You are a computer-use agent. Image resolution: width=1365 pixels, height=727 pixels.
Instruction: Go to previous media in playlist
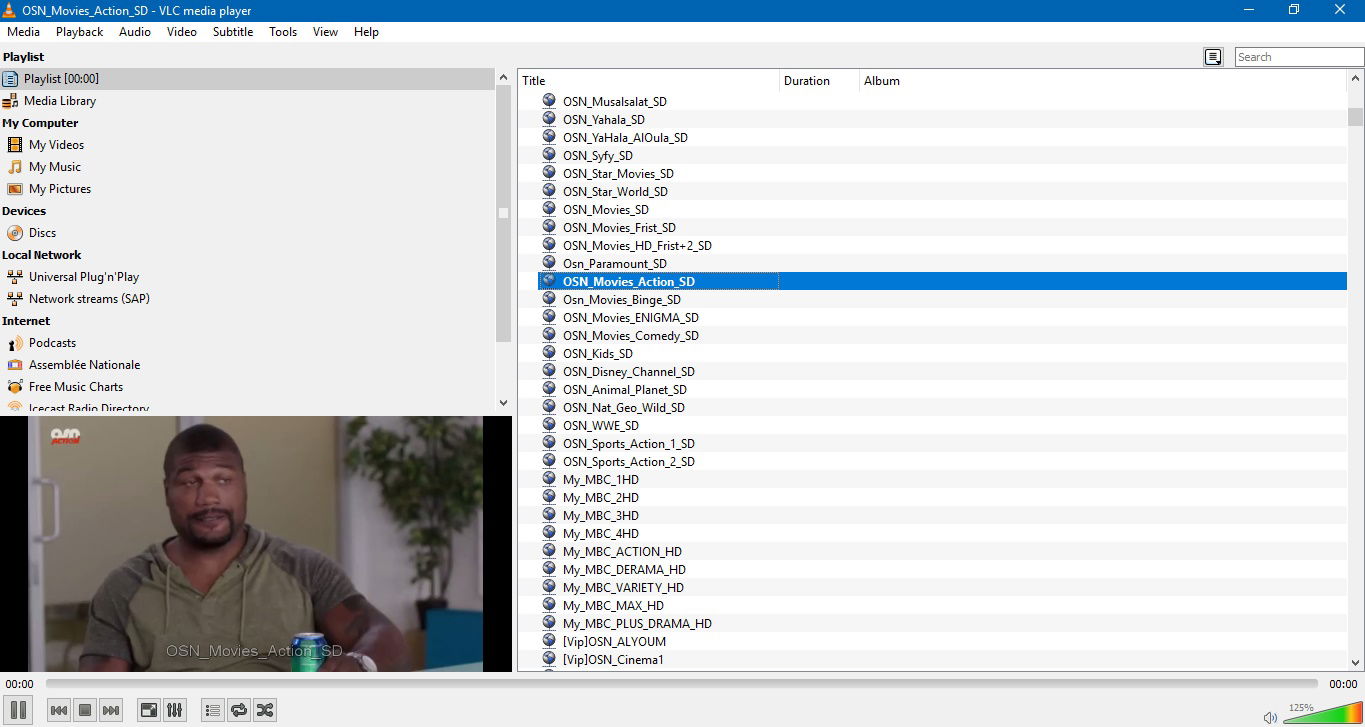point(59,710)
